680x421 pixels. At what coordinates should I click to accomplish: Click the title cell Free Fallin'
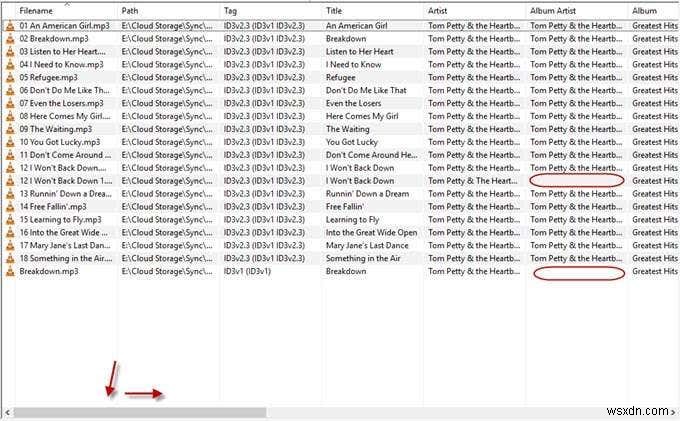[x=345, y=207]
